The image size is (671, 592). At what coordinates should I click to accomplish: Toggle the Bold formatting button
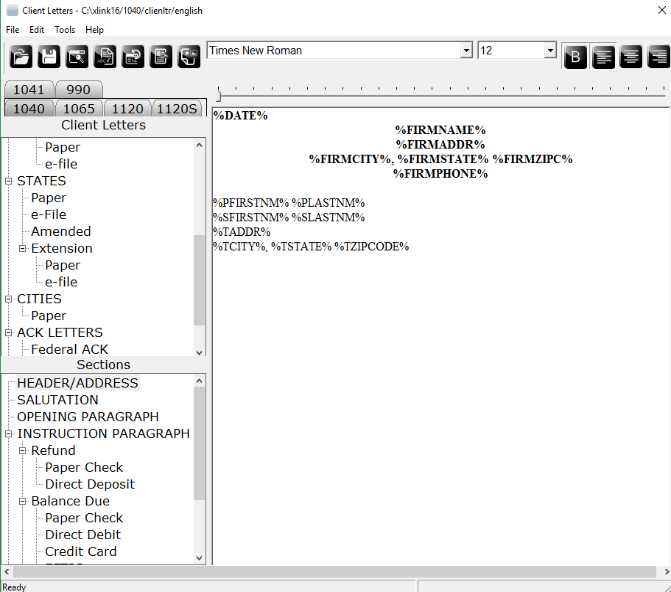(575, 57)
